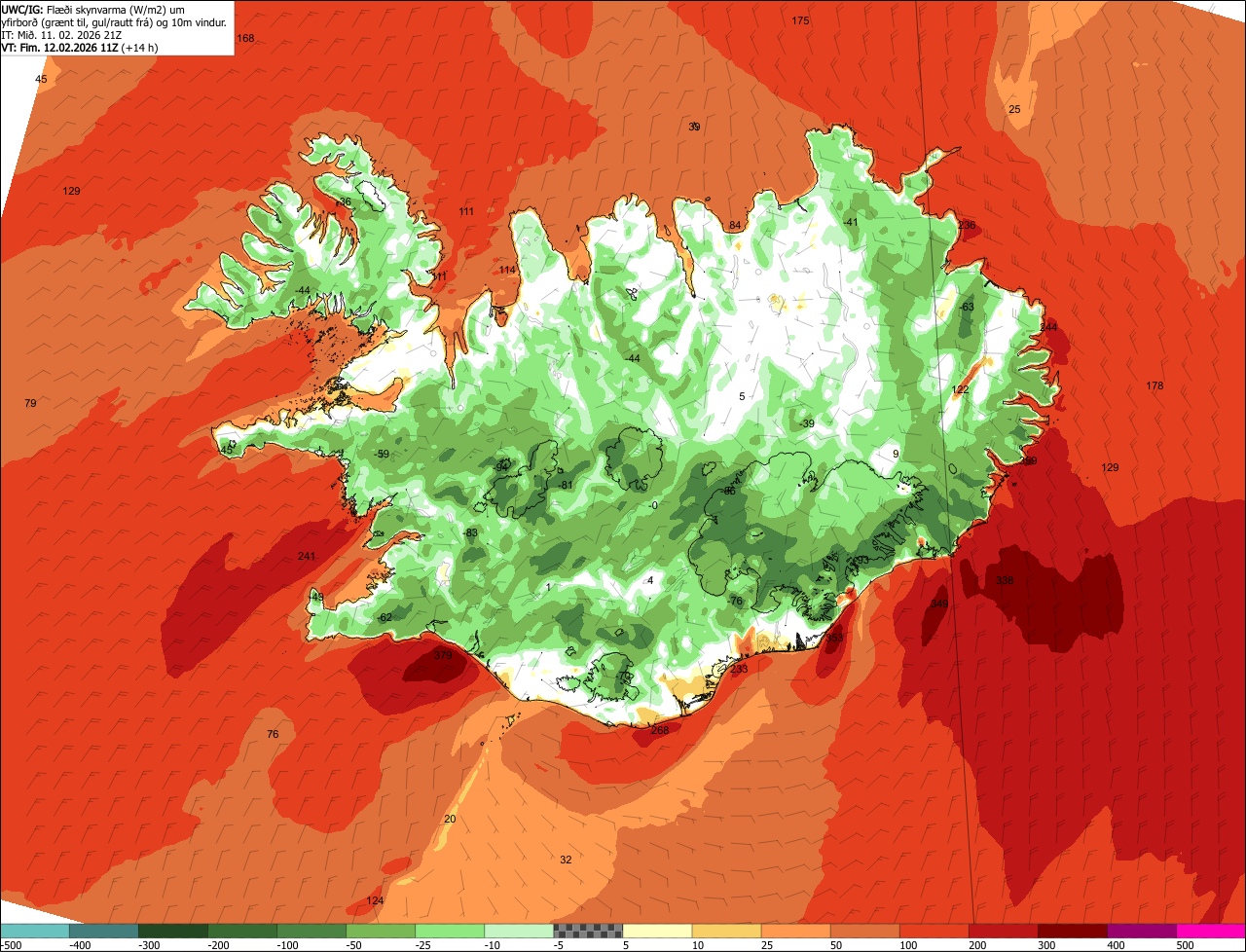This screenshot has width=1246, height=952.
Task: Click the -25 to -10 light green legend swatch
Action: pos(449,930)
